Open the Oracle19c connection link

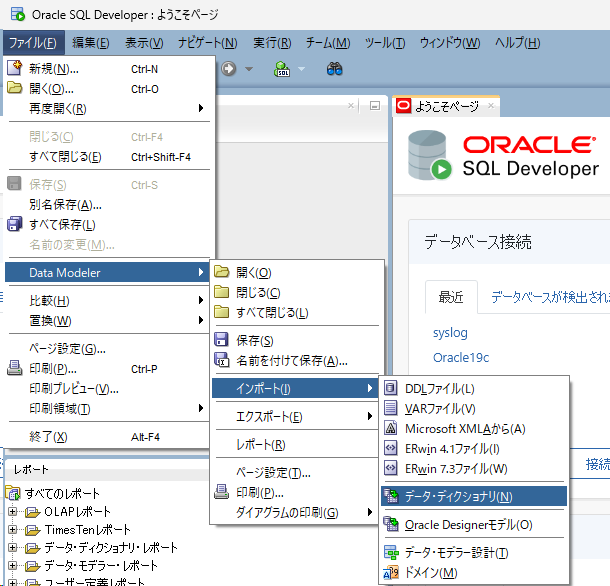pyautogui.click(x=461, y=357)
